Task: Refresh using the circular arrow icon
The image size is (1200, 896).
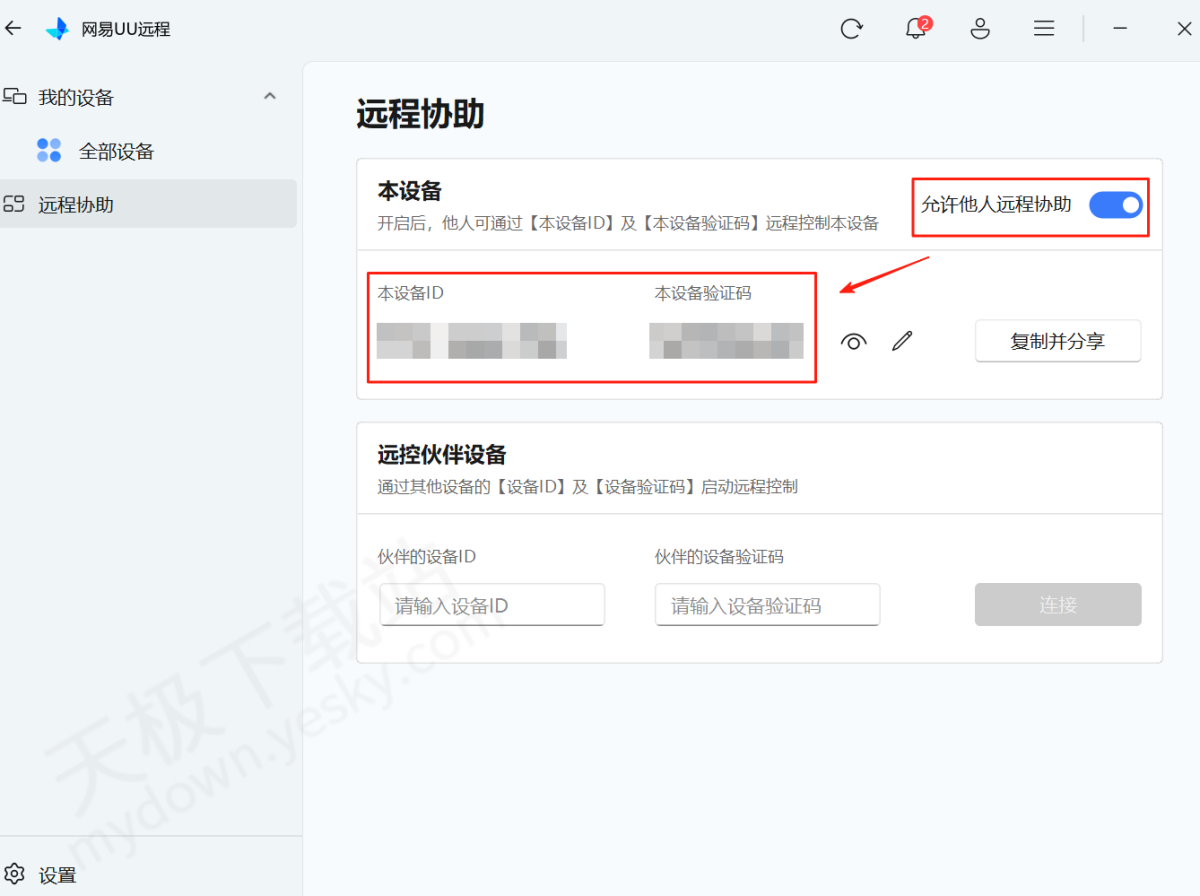Action: coord(851,29)
